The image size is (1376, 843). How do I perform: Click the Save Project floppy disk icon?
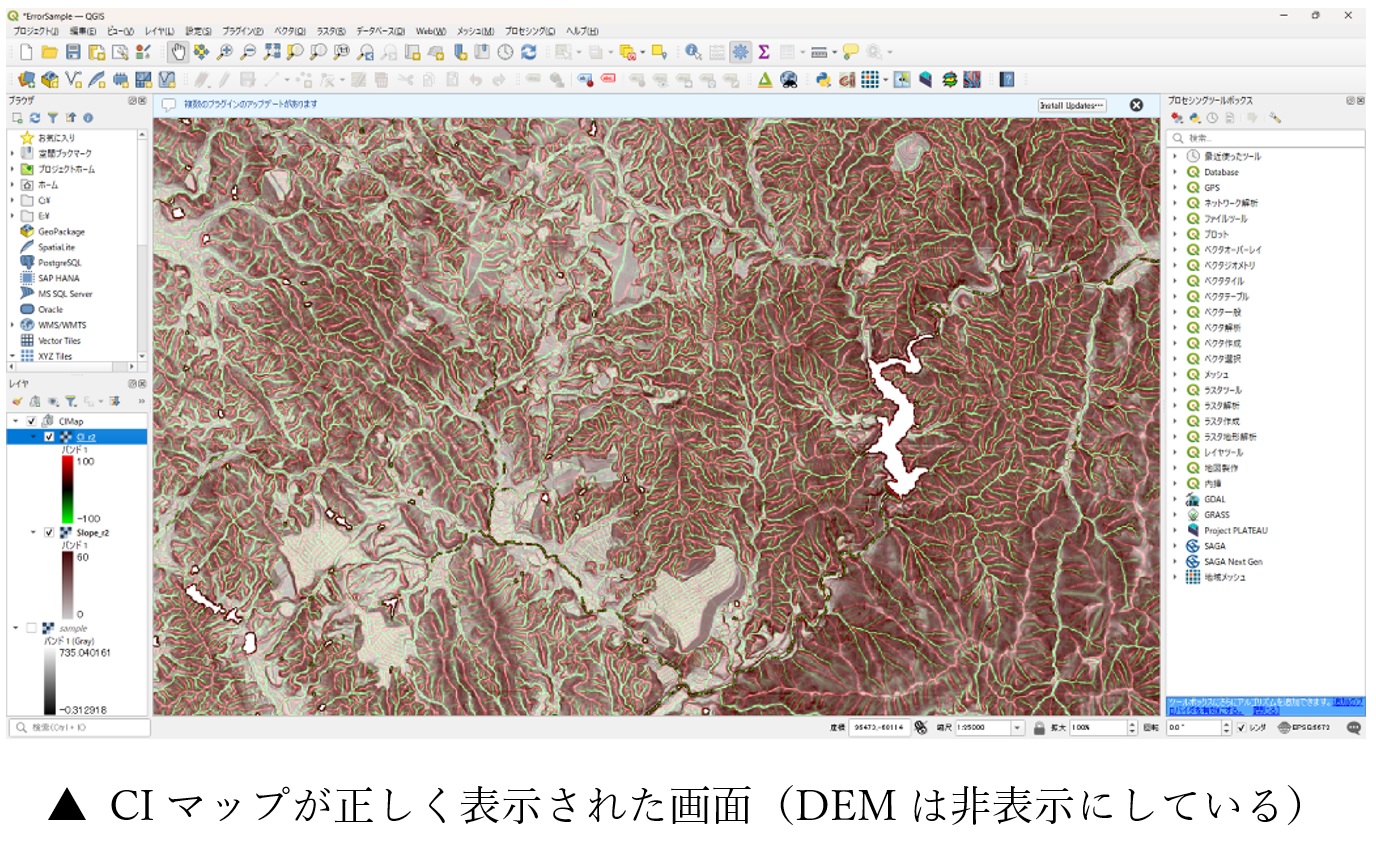[73, 52]
